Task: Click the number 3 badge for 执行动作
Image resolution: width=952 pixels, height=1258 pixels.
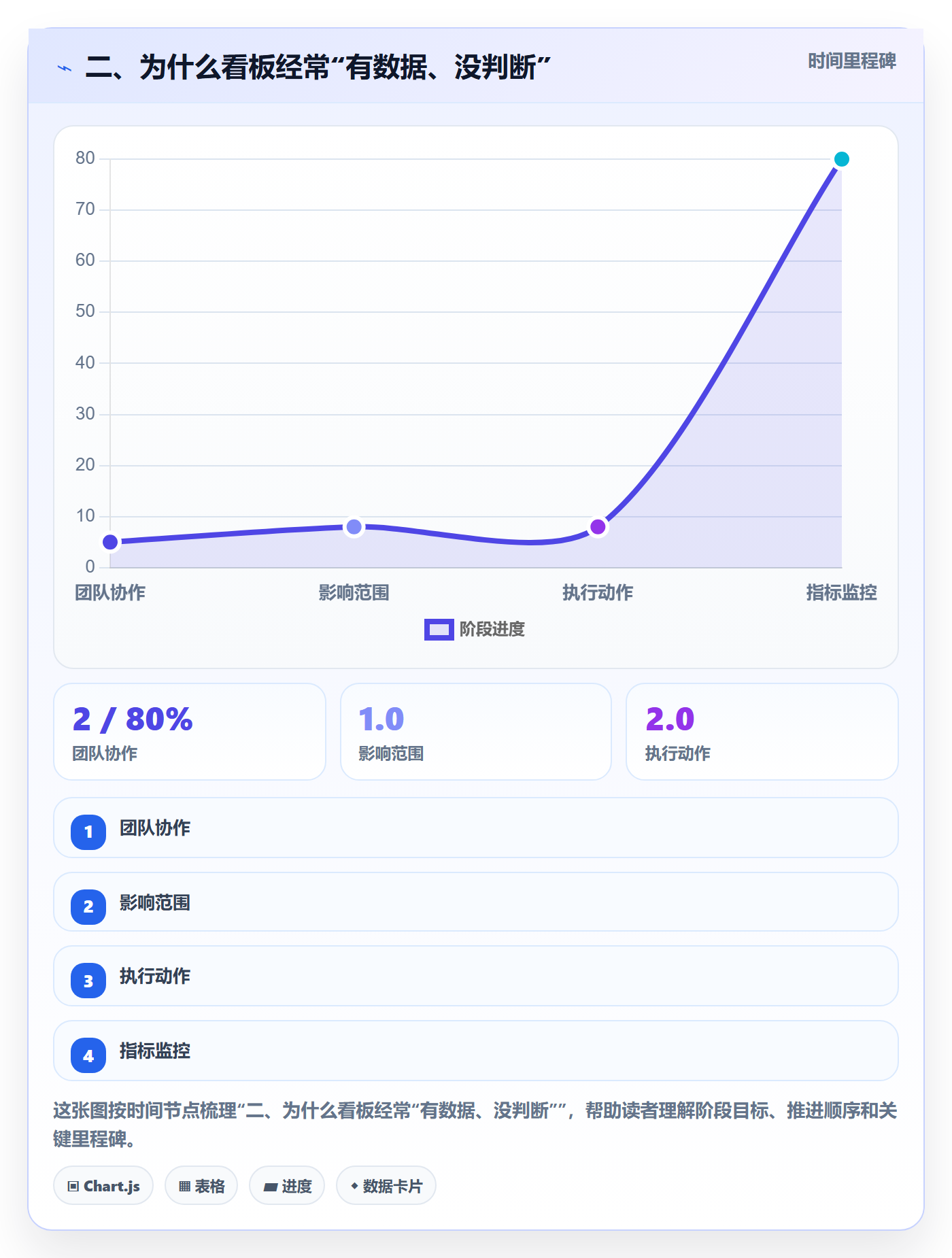Action: click(x=88, y=981)
